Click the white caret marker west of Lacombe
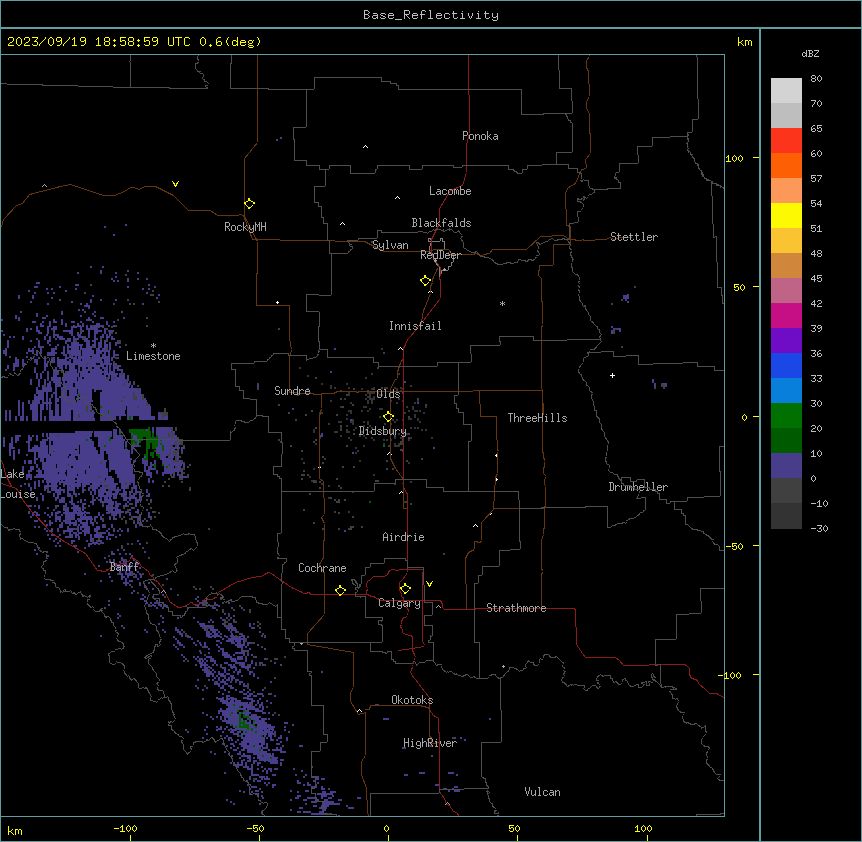Screen dimensions: 862x842 397,197
